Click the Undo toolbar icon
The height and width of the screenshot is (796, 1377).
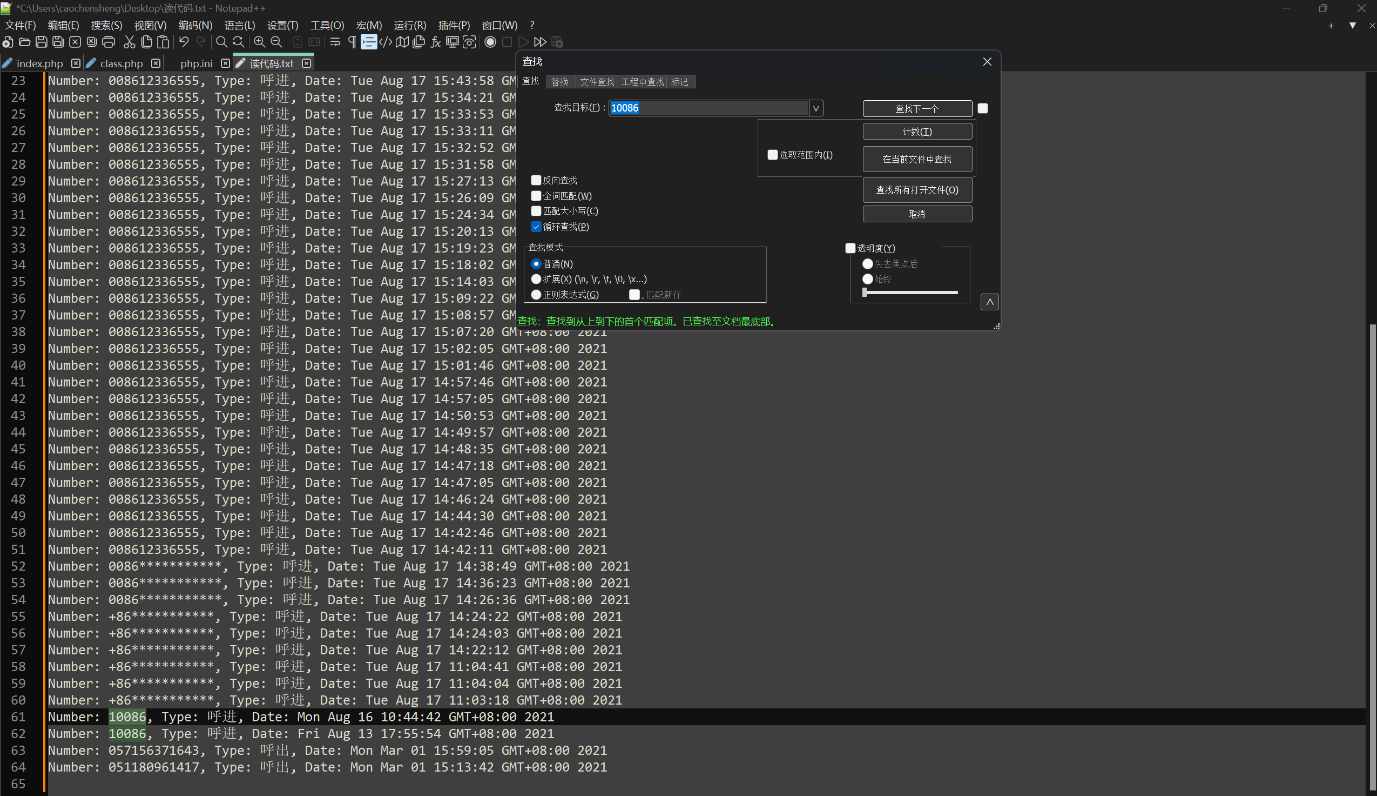(184, 42)
